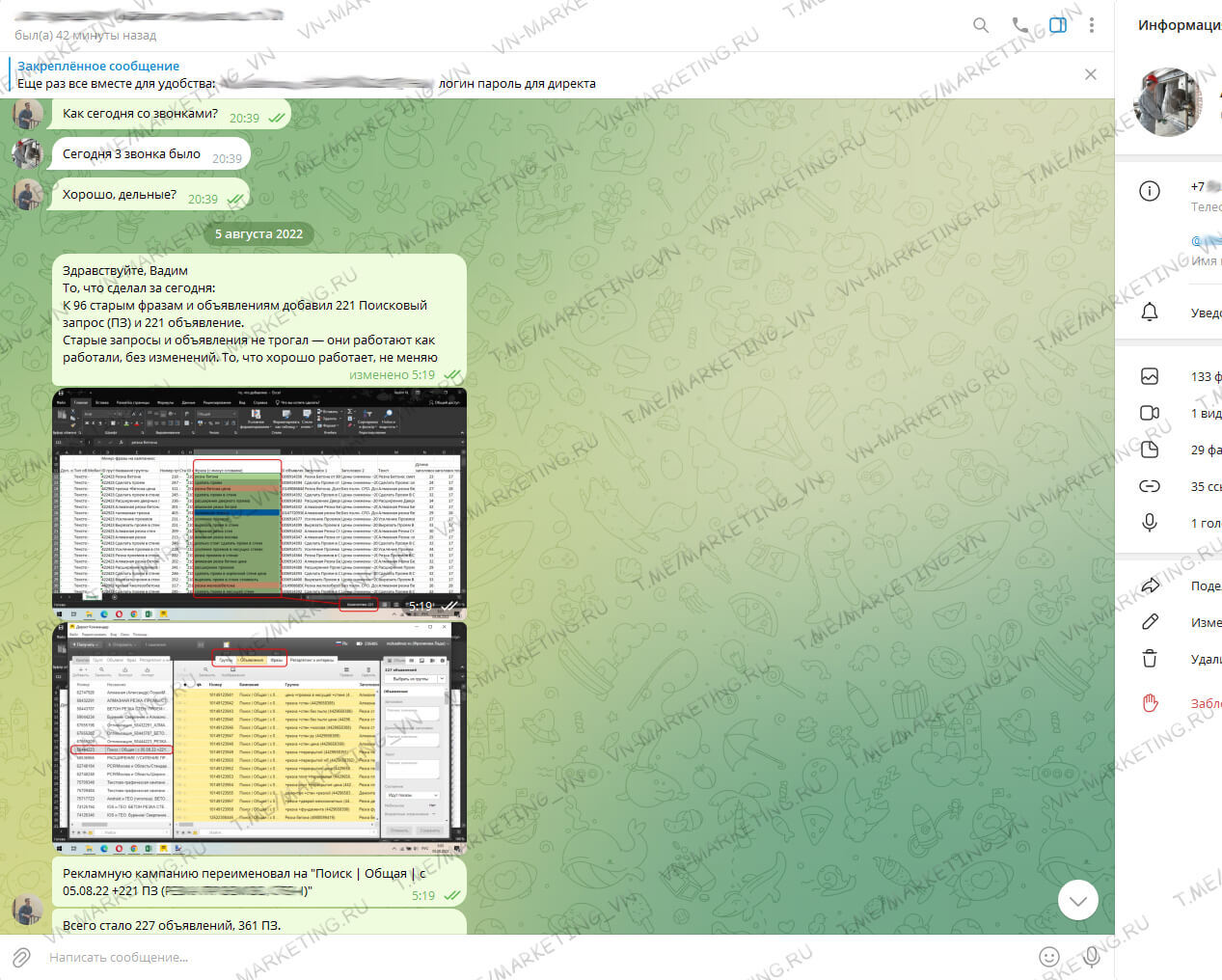Open the contact profile photo in sidebar
The image size is (1222, 980).
(1168, 102)
